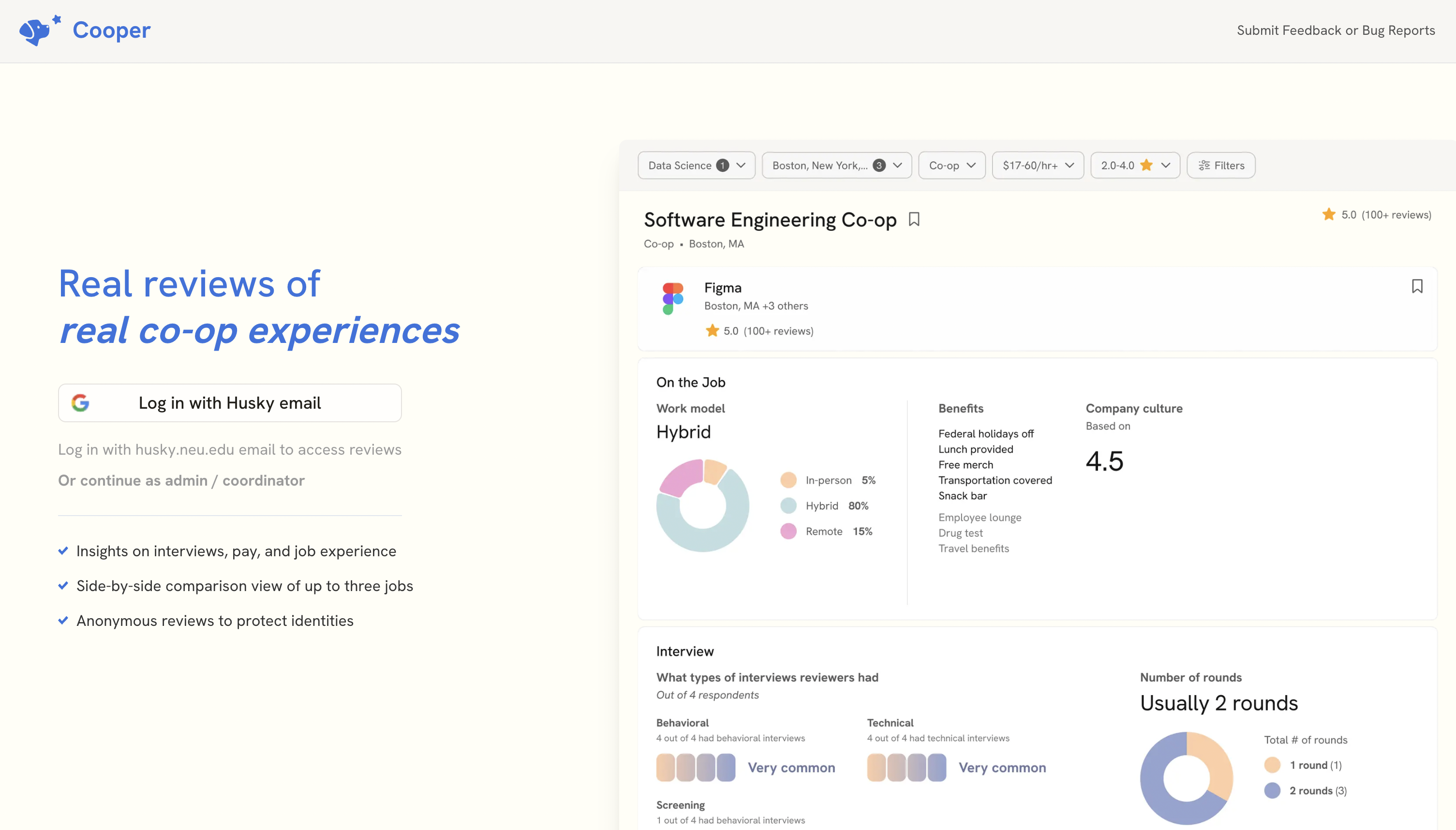Click the location count badge showing 3
The image size is (1456, 830).
pyautogui.click(x=879, y=165)
